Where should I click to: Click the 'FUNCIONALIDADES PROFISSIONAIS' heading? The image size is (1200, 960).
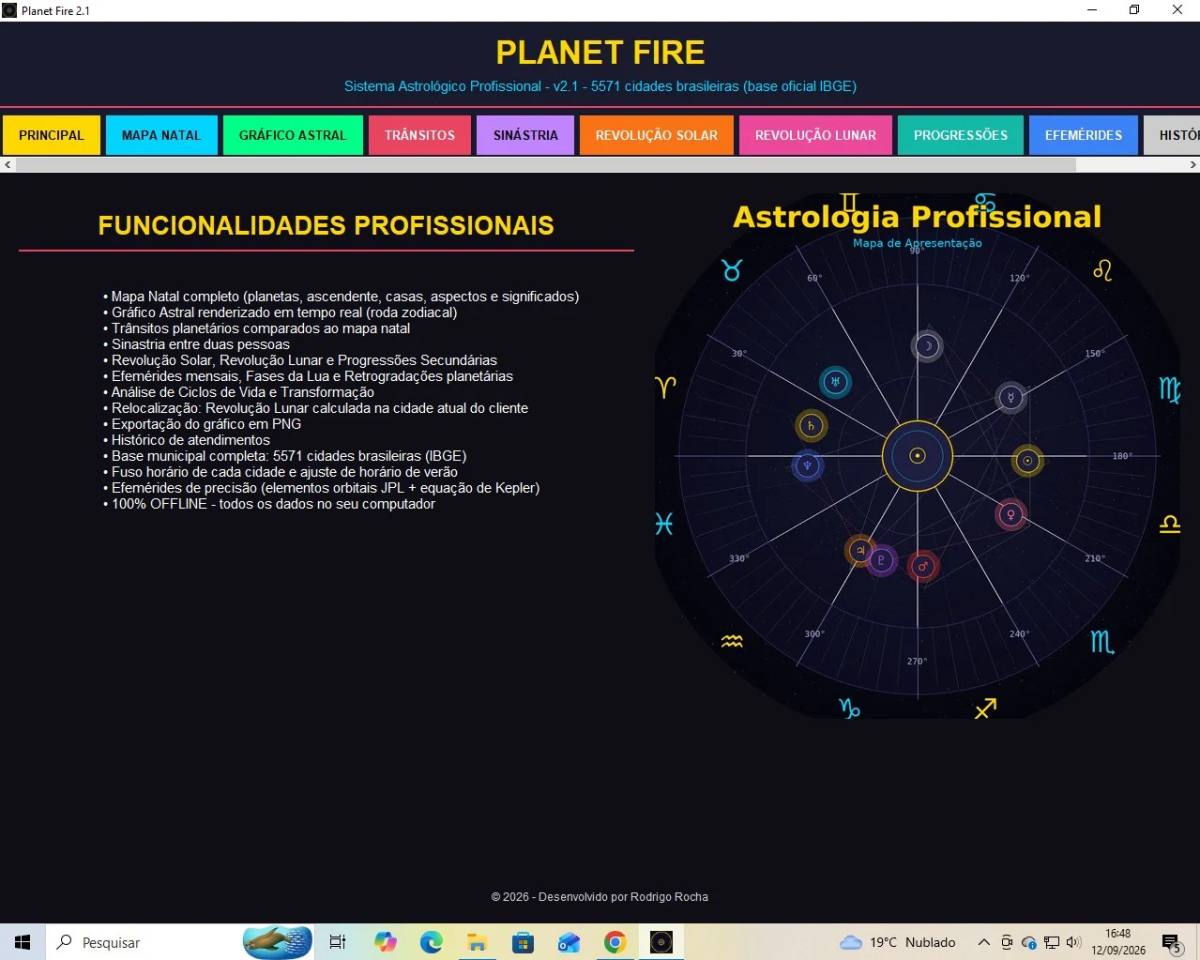click(326, 225)
